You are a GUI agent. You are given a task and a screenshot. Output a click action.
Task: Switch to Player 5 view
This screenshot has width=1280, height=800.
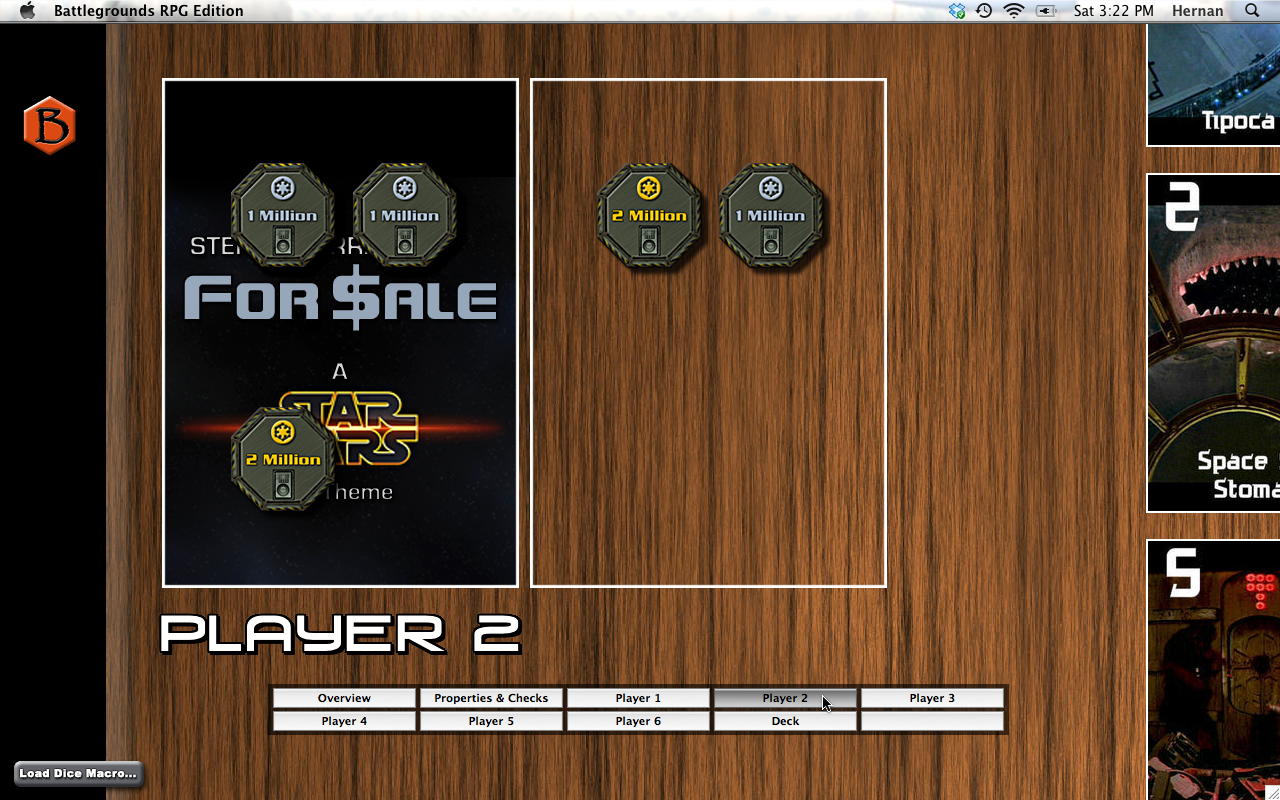(x=491, y=721)
